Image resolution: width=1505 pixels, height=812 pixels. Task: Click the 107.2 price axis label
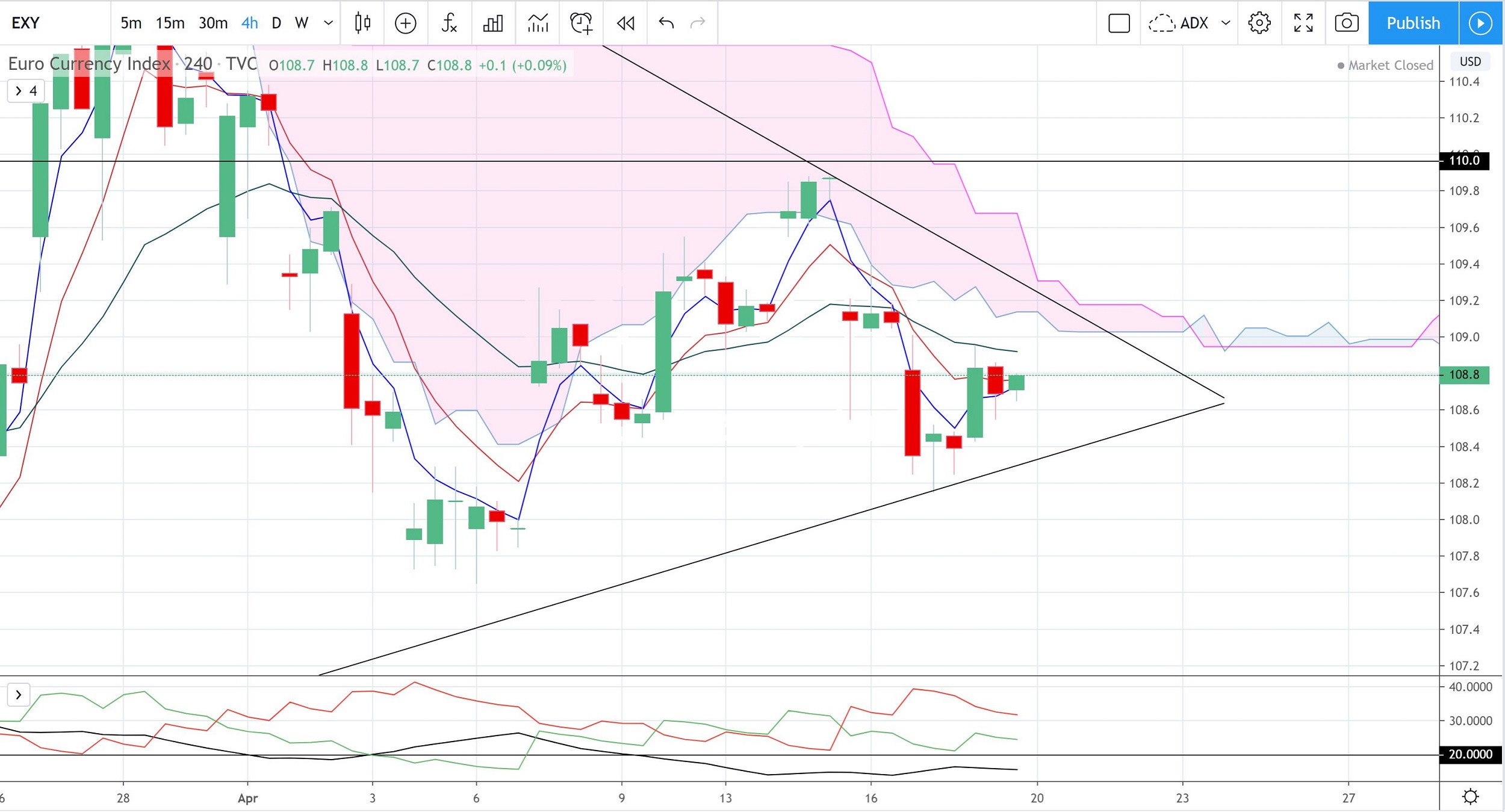point(1464,666)
